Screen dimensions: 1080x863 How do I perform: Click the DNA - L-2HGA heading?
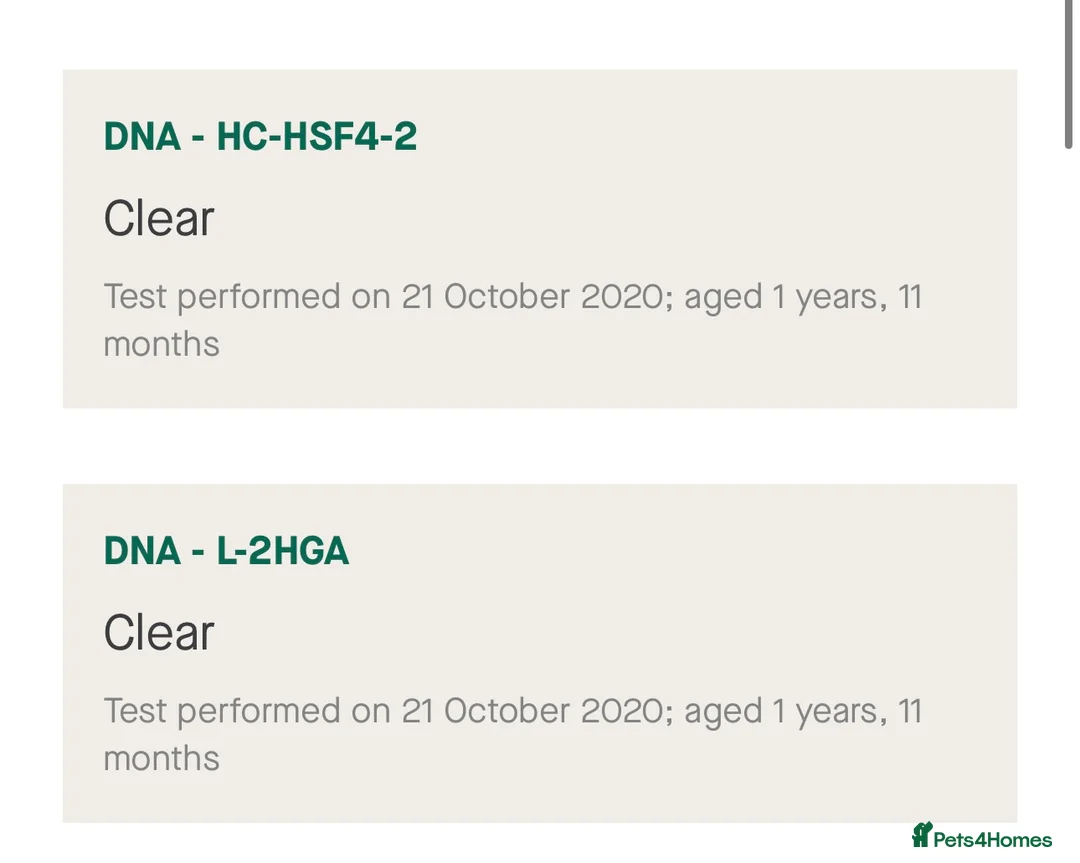pos(226,551)
